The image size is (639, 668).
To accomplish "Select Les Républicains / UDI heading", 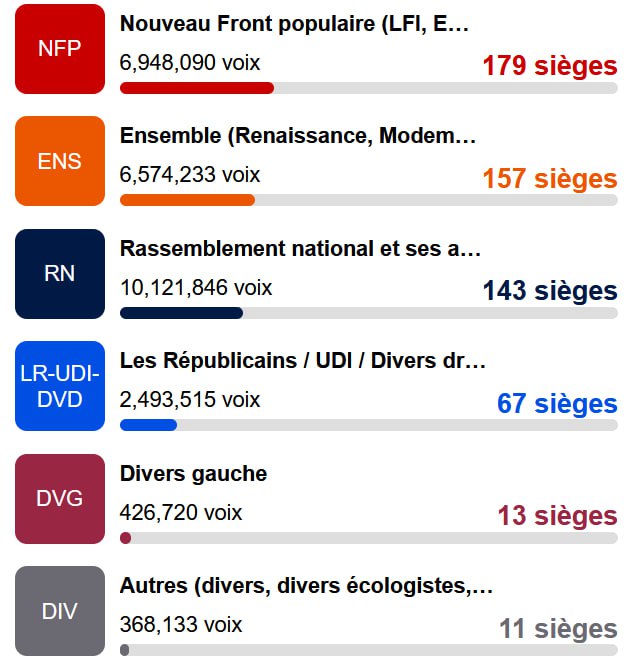I will (303, 361).
